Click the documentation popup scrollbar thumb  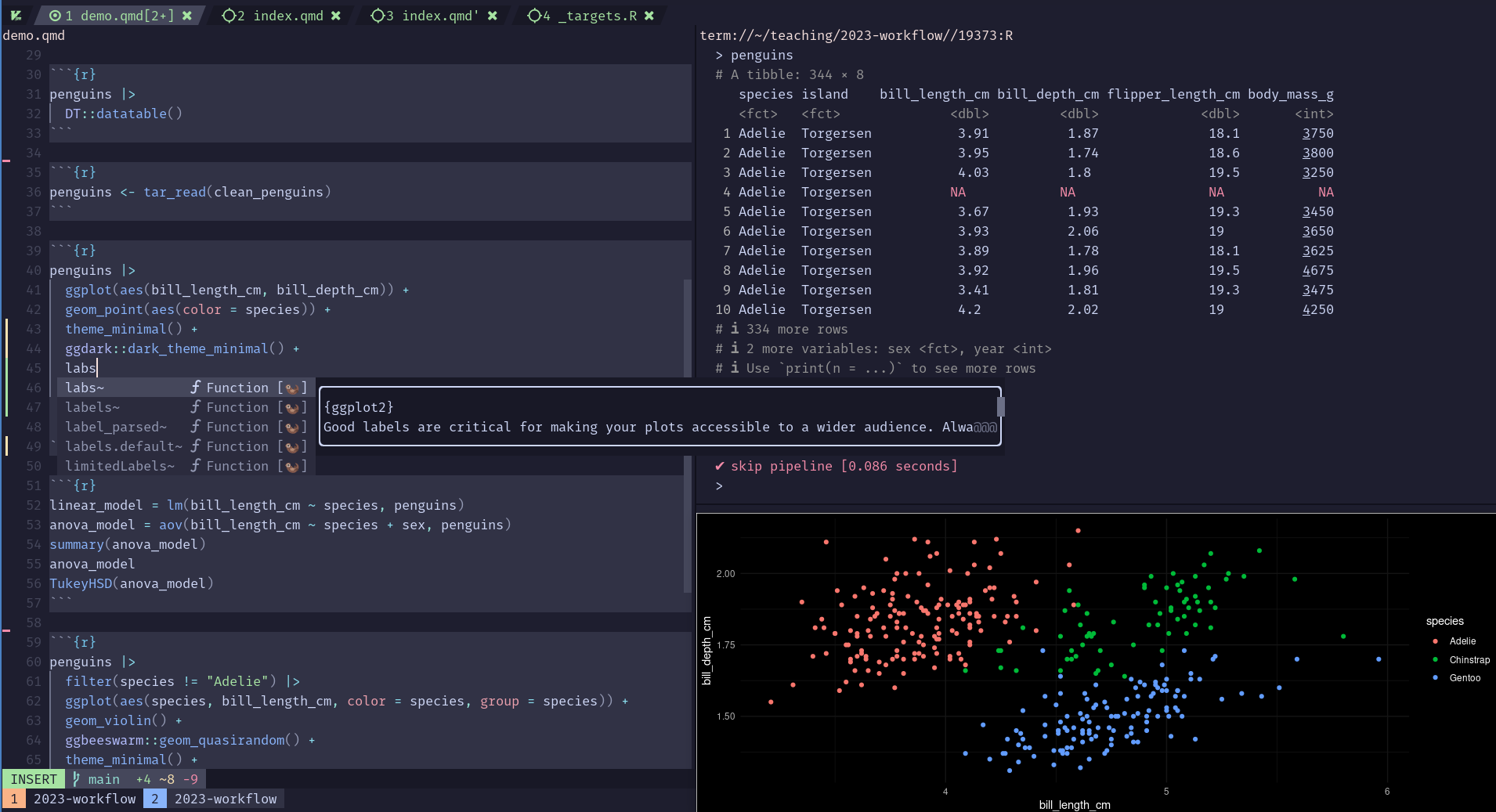click(1000, 407)
